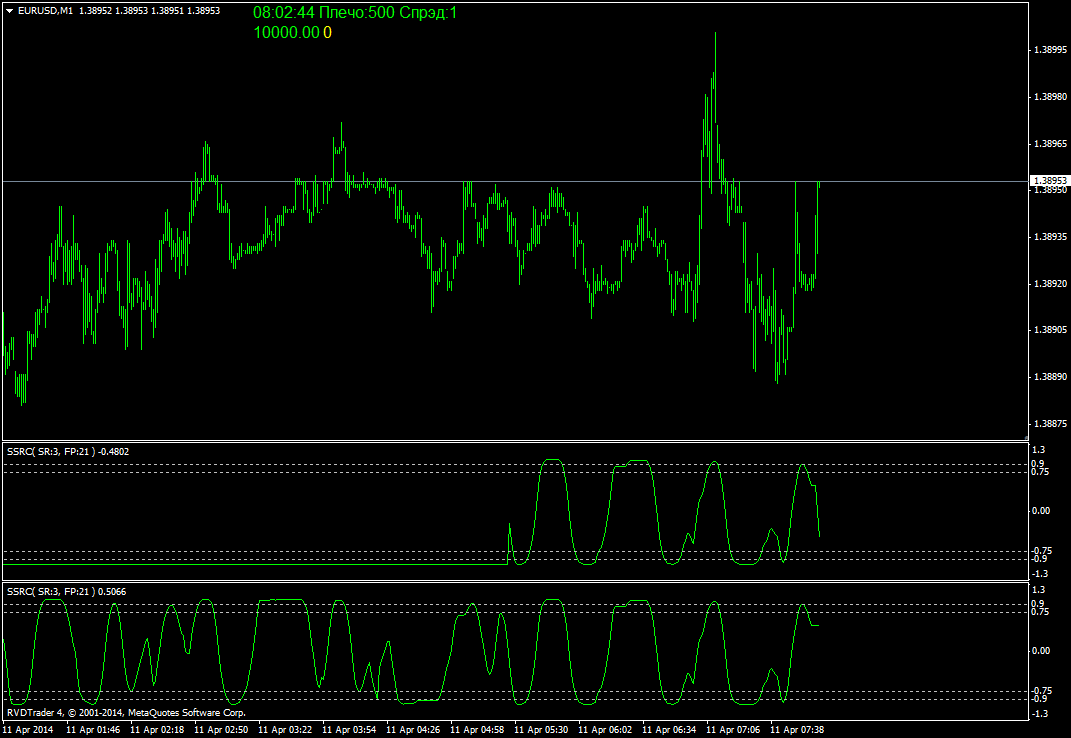Click the 11 Apr 03:54 time label

[x=349, y=730]
